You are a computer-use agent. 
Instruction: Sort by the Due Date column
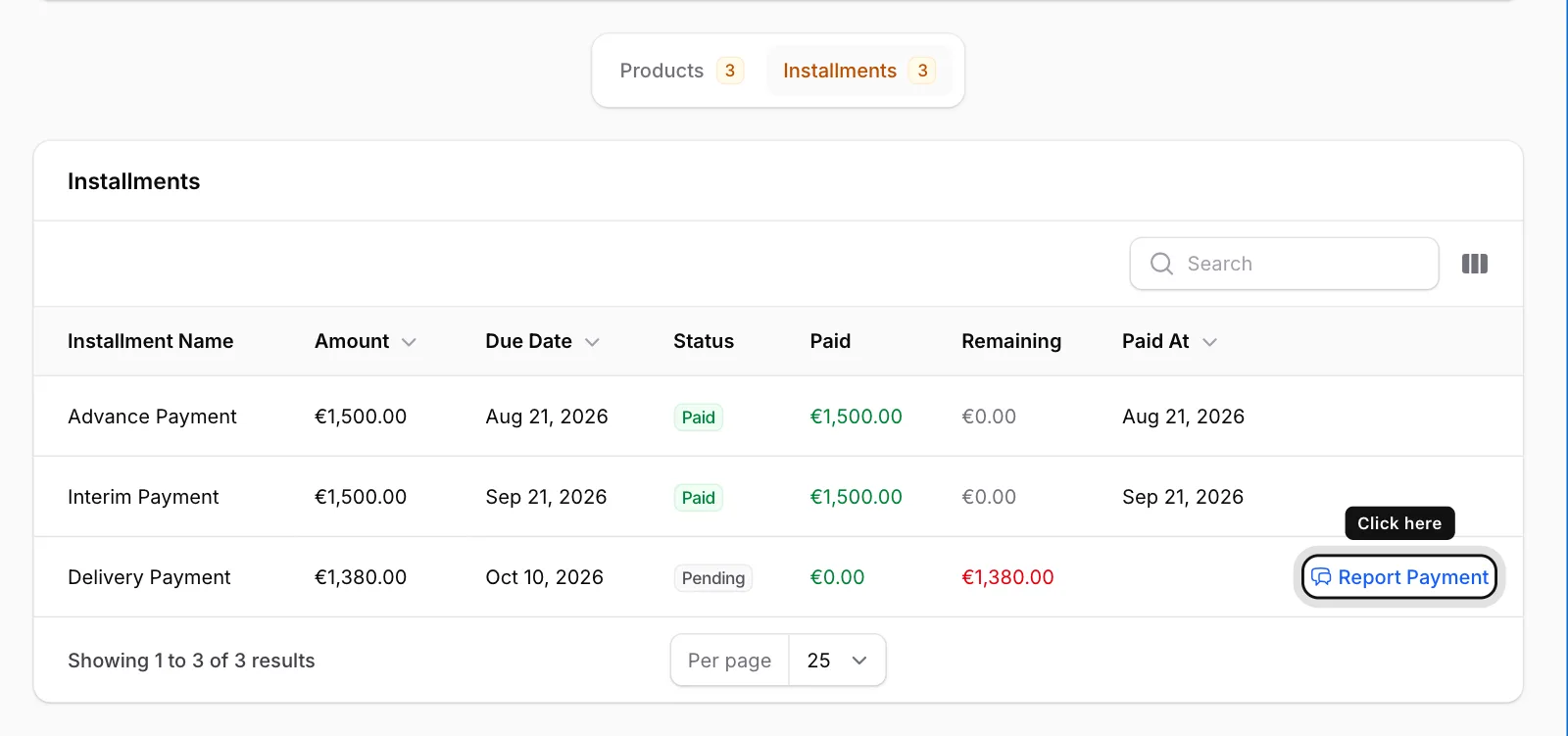[542, 341]
